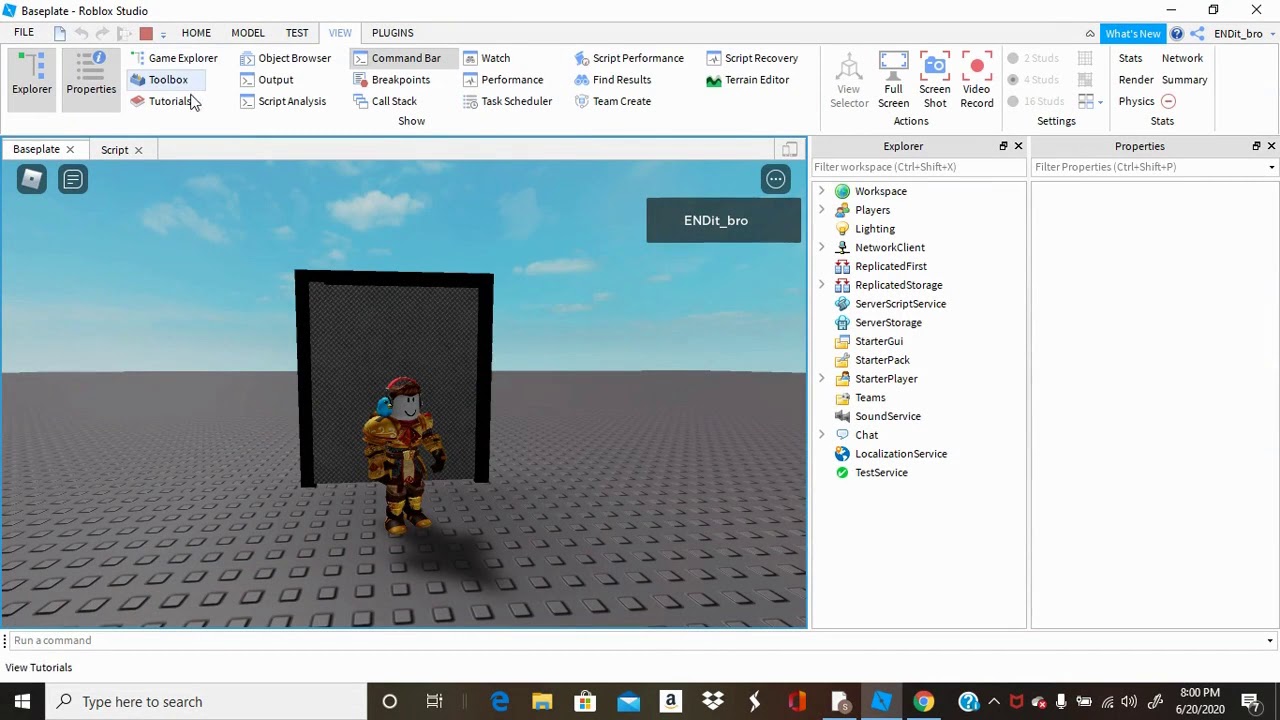Open the FILE menu
Viewport: 1280px width, 720px height.
click(x=23, y=33)
